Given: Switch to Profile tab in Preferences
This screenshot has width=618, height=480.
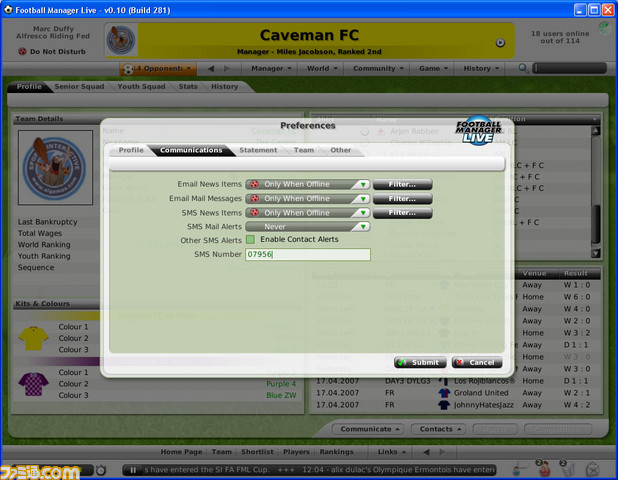Looking at the screenshot, I should [x=131, y=150].
